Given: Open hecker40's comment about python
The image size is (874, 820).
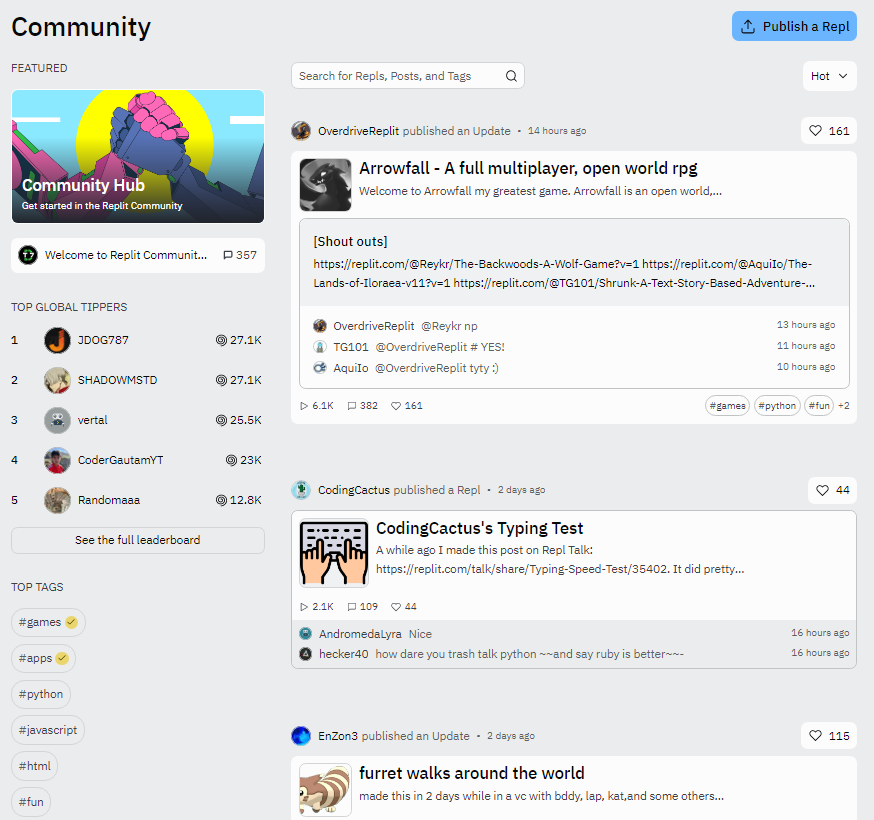Looking at the screenshot, I should coord(574,654).
